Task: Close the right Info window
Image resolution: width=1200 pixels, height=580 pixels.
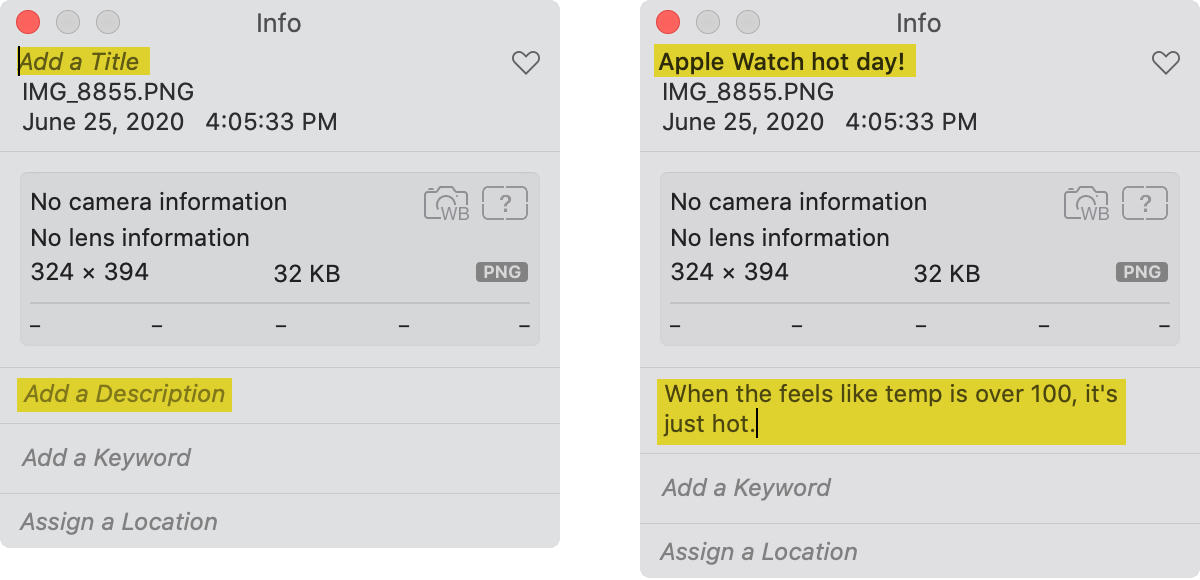Action: pyautogui.click(x=668, y=22)
